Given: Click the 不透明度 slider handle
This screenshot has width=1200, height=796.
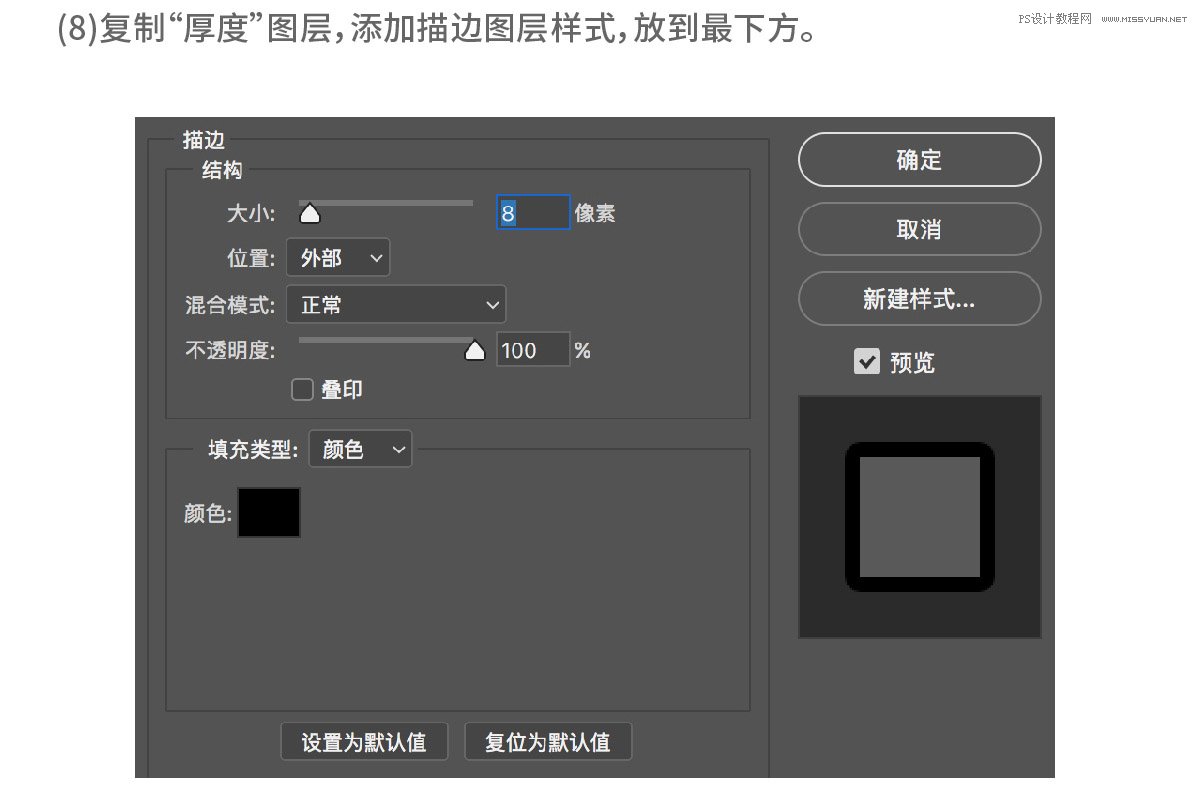Looking at the screenshot, I should 475,350.
